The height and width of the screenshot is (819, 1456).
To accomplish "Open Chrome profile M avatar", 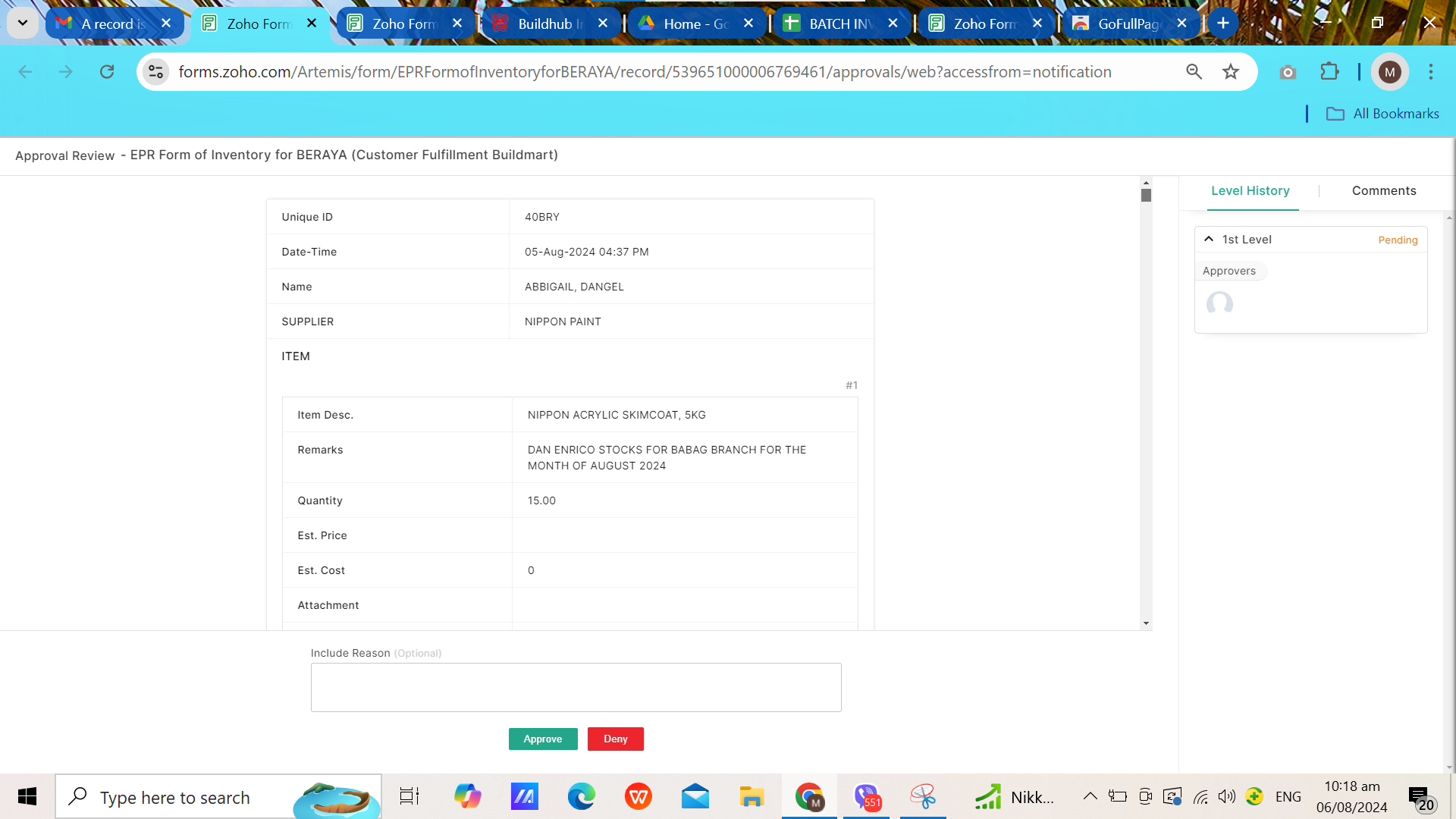I will point(1389,72).
